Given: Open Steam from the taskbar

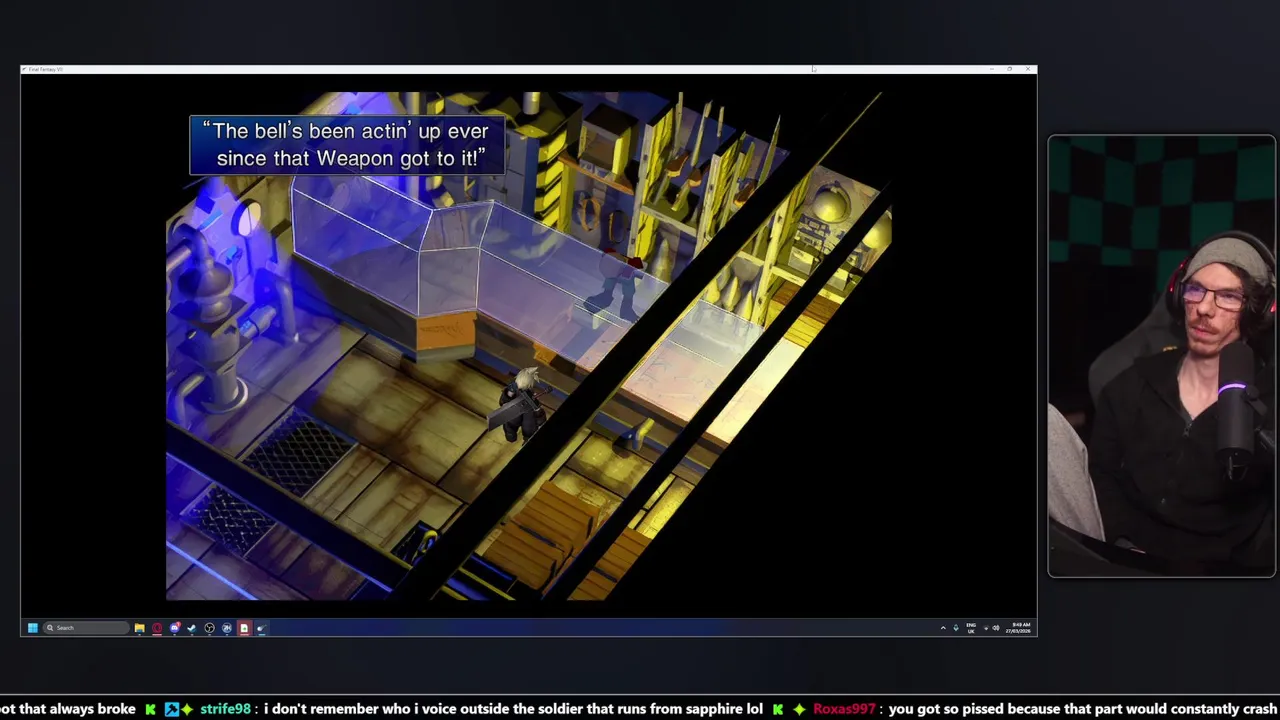Looking at the screenshot, I should point(192,628).
